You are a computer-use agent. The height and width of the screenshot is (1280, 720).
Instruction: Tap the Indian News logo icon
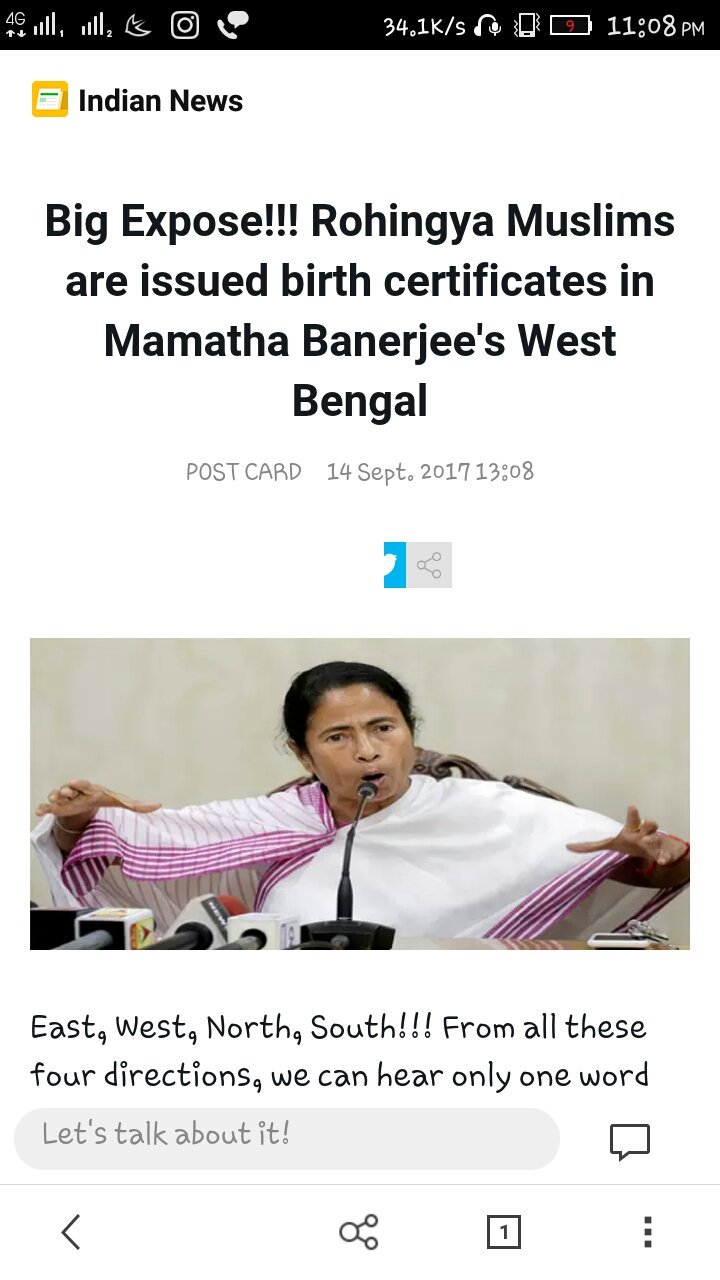(x=50, y=100)
